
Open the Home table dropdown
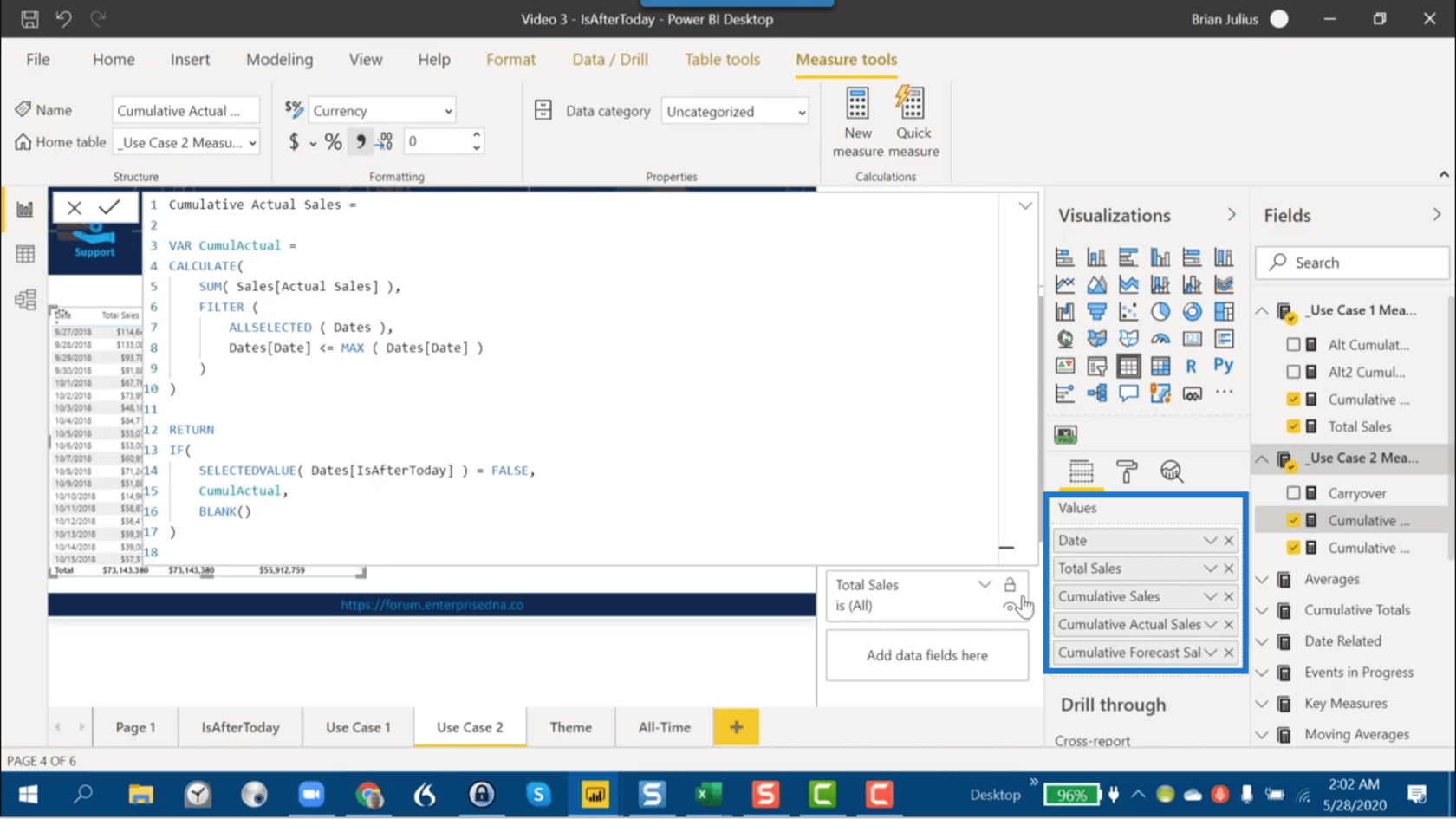(187, 142)
